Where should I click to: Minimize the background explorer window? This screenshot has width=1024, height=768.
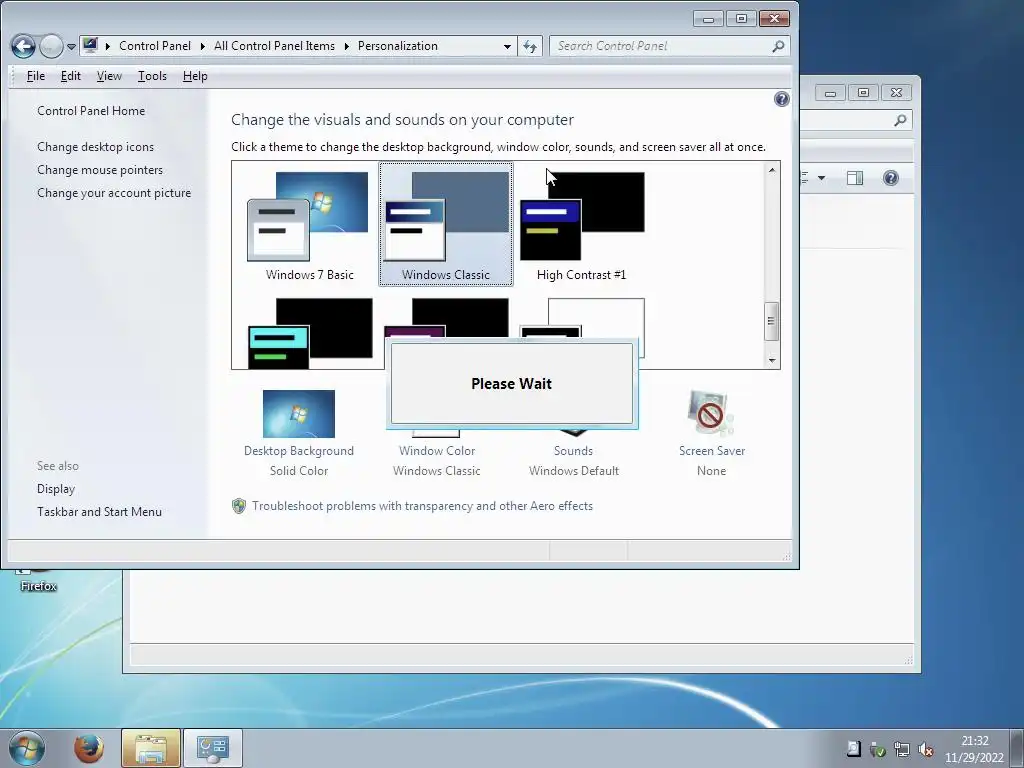click(x=830, y=93)
